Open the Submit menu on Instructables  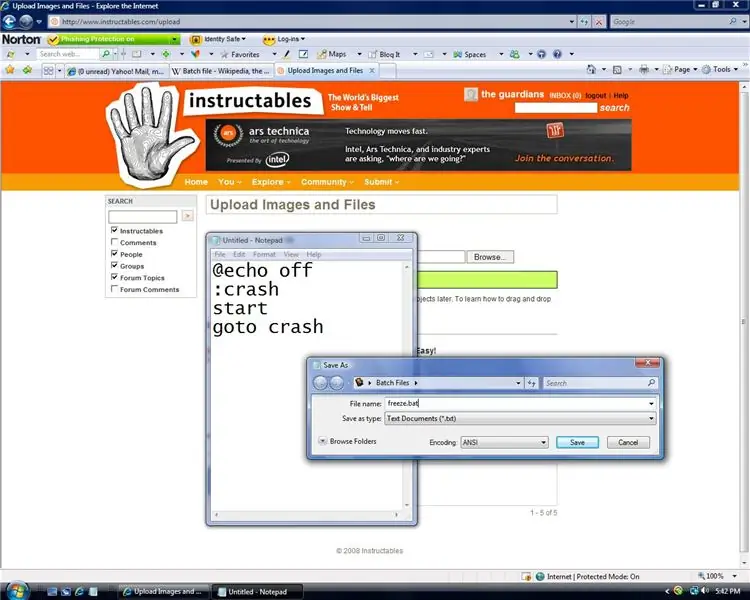click(x=381, y=182)
